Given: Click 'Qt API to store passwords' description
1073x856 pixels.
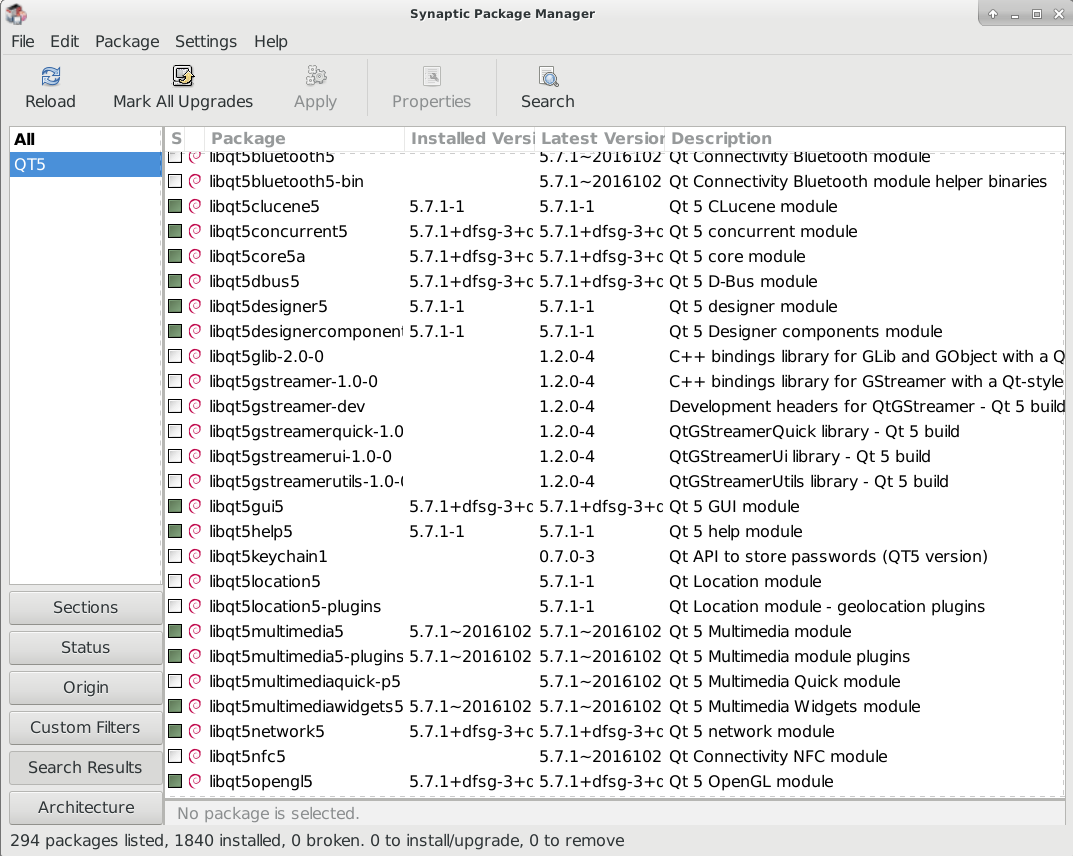Looking at the screenshot, I should click(x=828, y=556).
